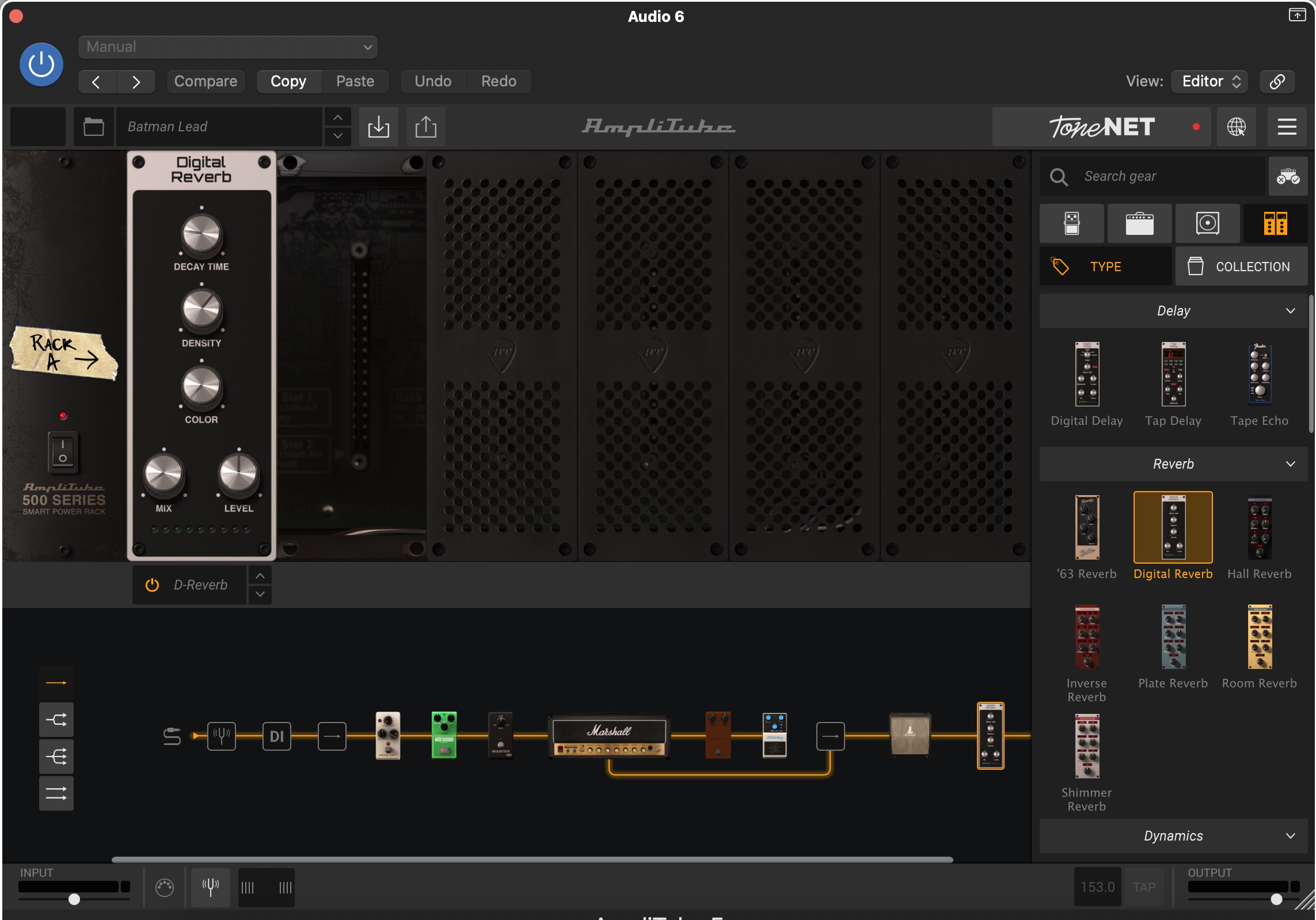
Task: Go to next preset arrow
Action: [x=136, y=82]
